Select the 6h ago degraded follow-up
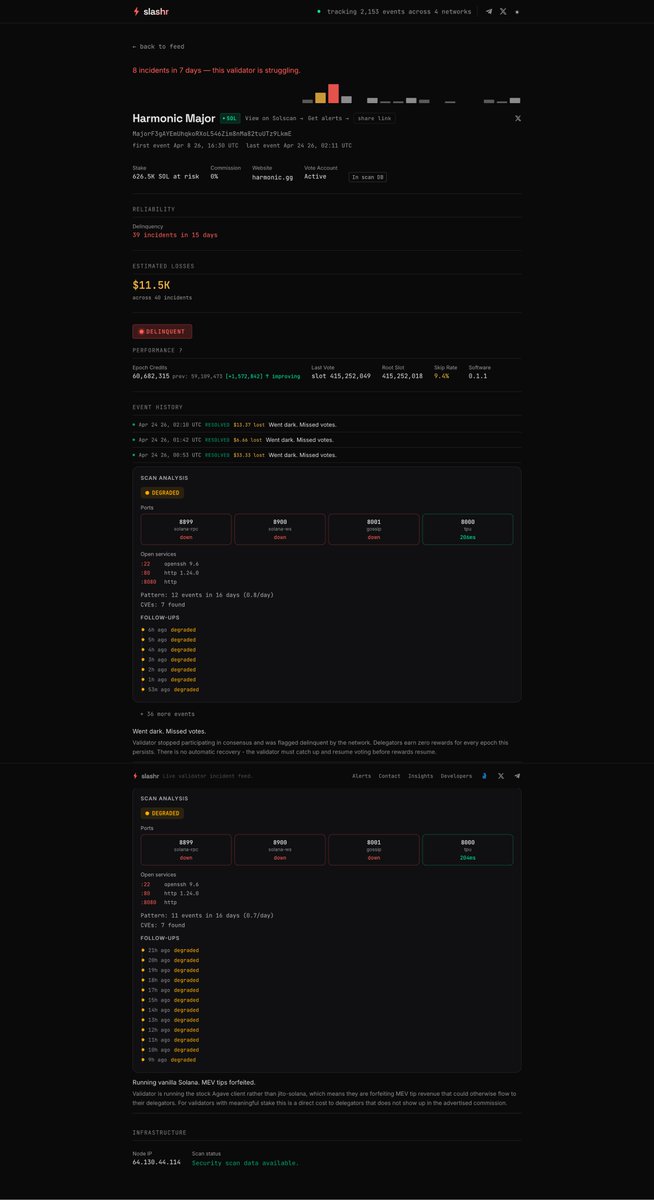654x1200 pixels. [169, 630]
